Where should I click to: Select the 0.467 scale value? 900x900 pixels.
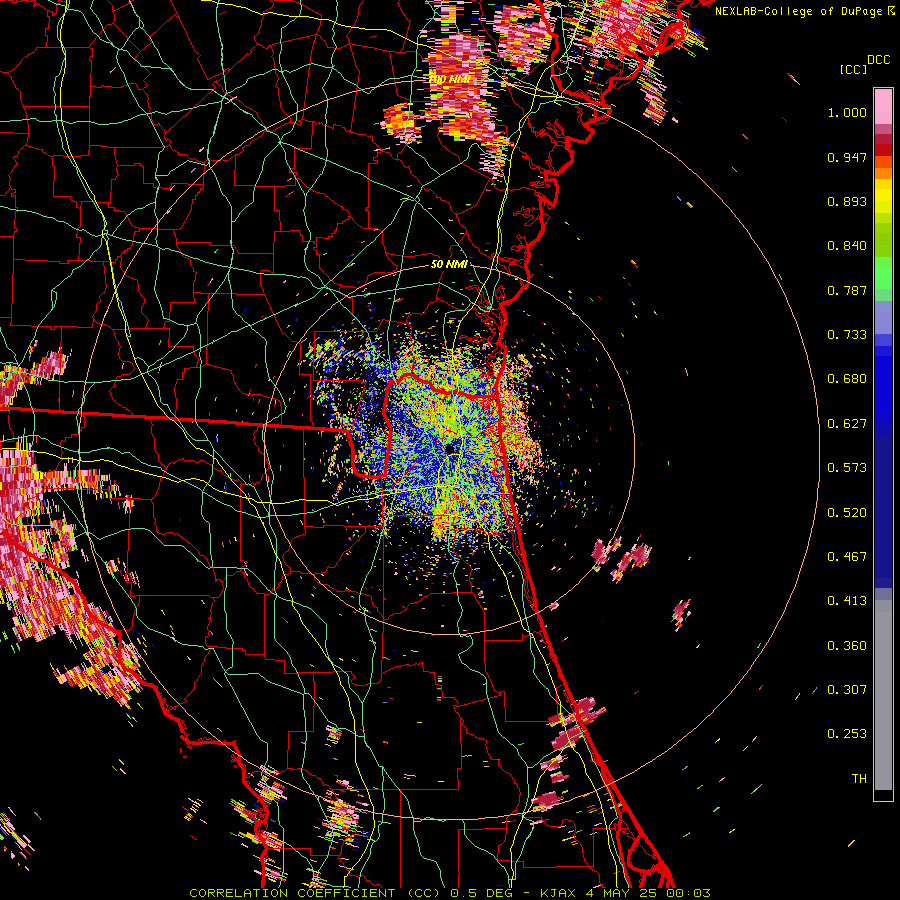(847, 557)
